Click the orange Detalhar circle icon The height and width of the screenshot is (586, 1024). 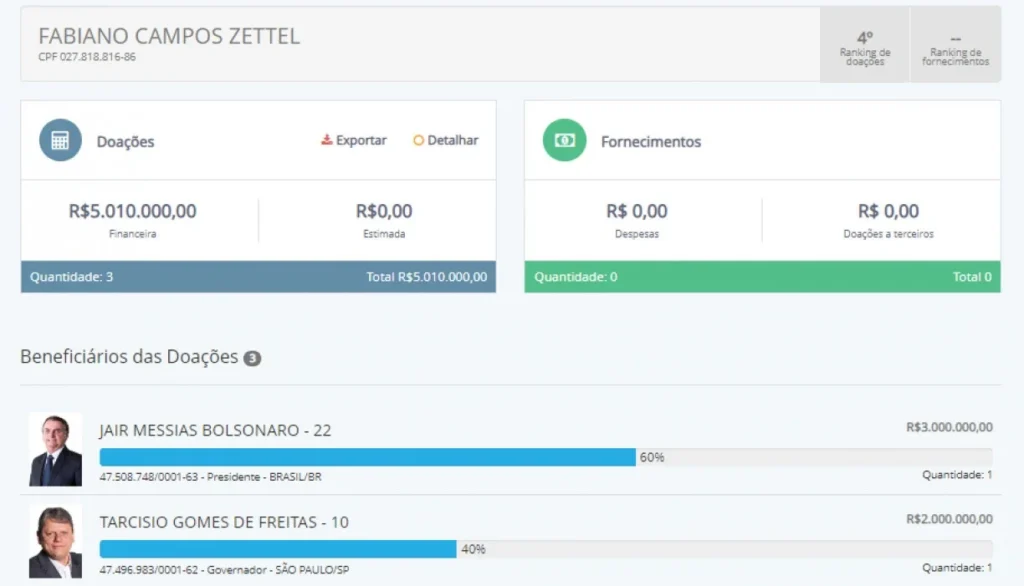pos(419,140)
